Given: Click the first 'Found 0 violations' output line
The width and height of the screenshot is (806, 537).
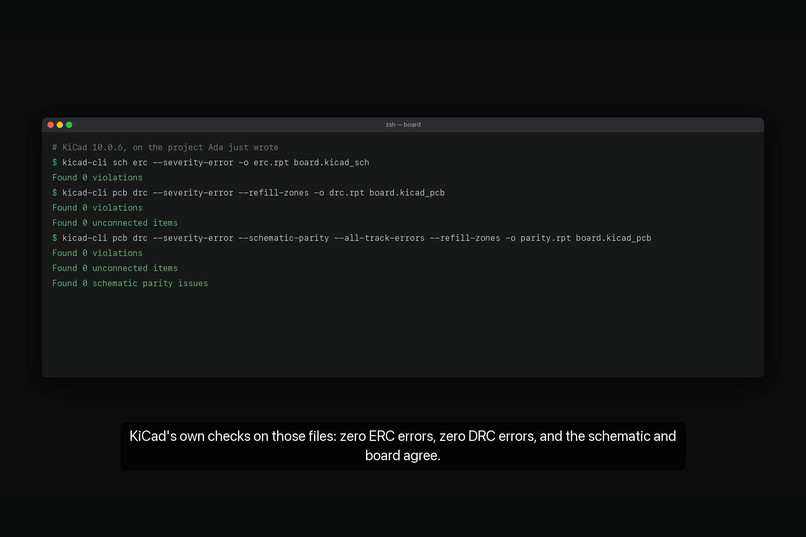Looking at the screenshot, I should pos(97,177).
